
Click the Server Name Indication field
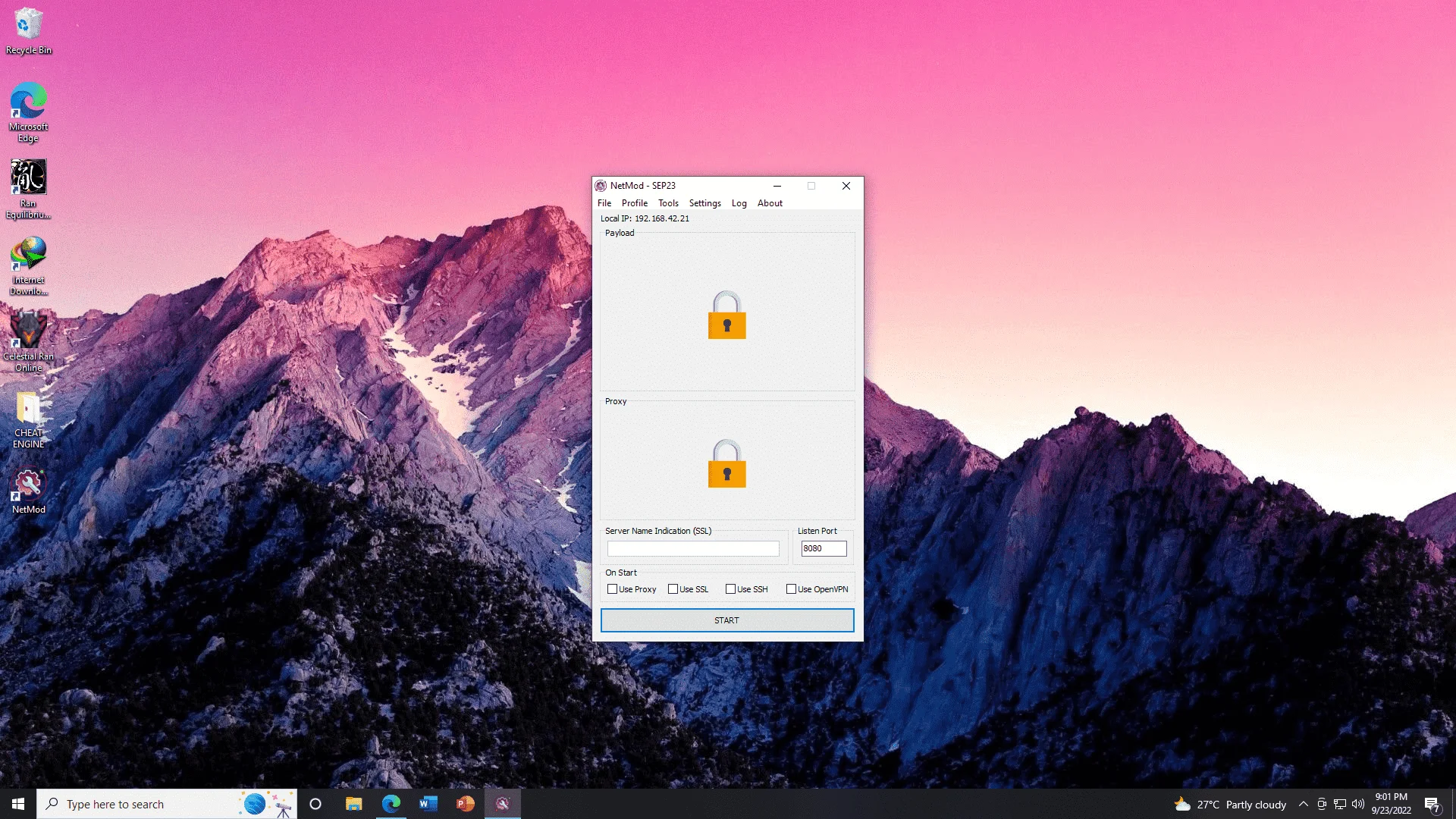tap(693, 548)
